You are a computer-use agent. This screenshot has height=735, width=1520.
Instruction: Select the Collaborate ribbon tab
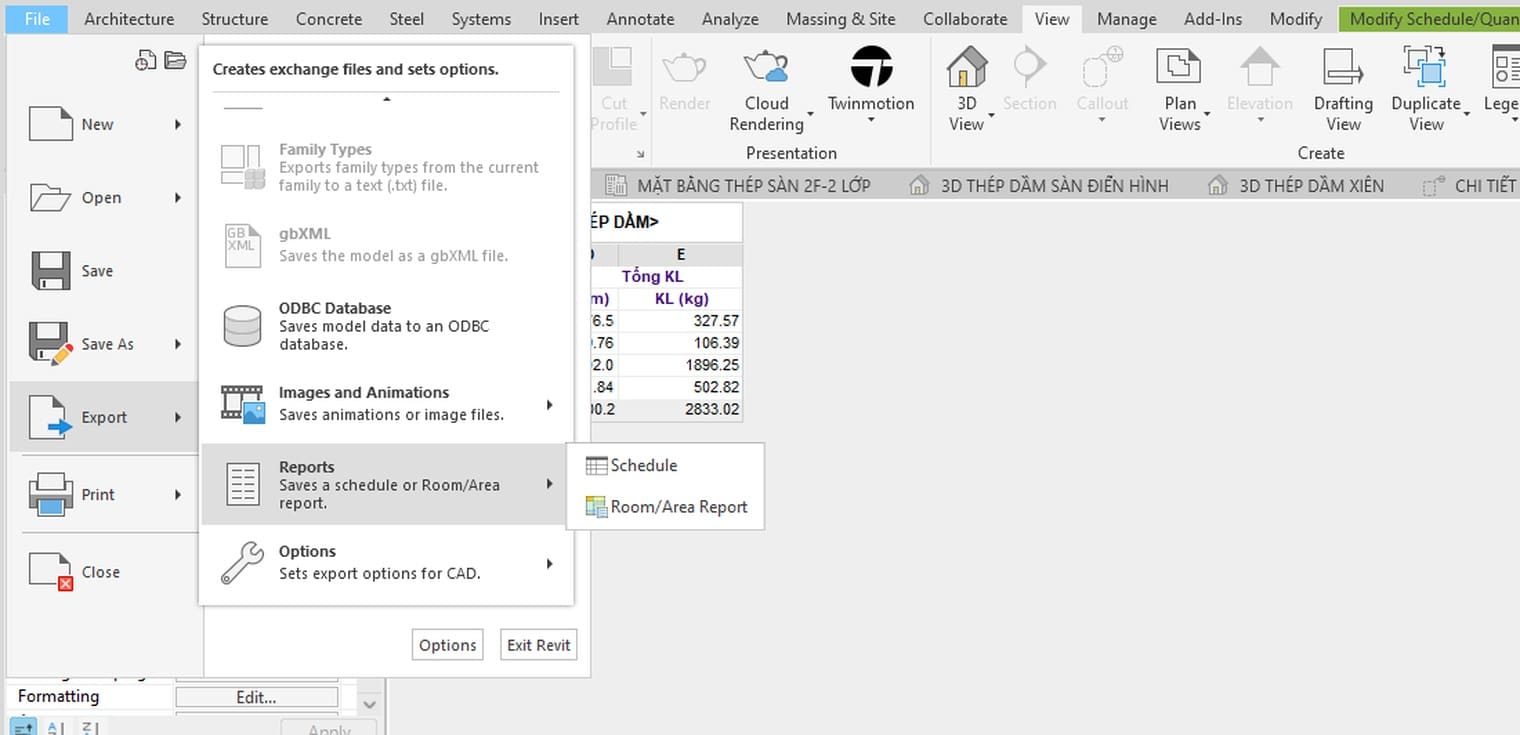click(965, 18)
